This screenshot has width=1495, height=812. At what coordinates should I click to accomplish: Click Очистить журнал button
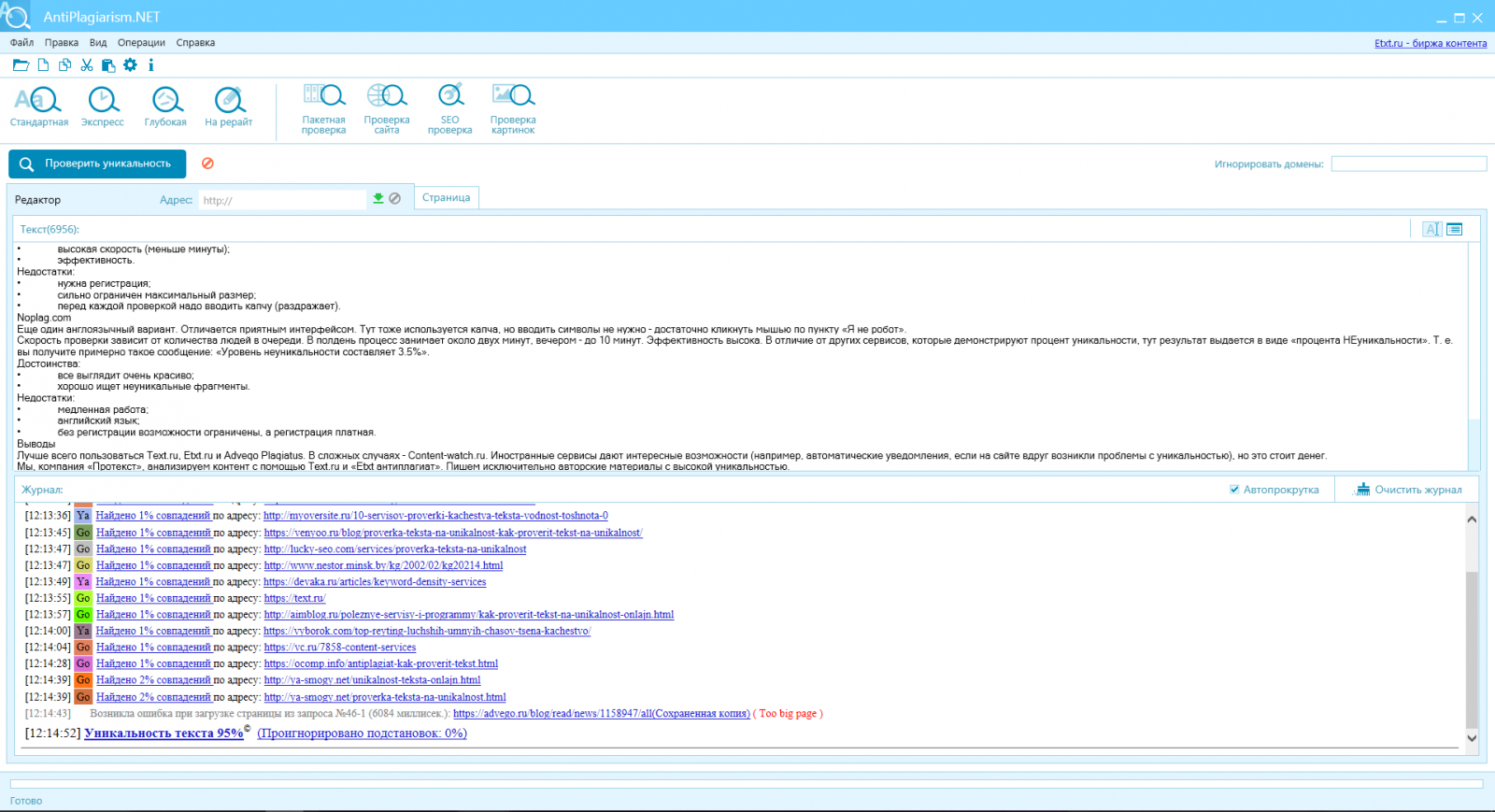pyautogui.click(x=1409, y=490)
